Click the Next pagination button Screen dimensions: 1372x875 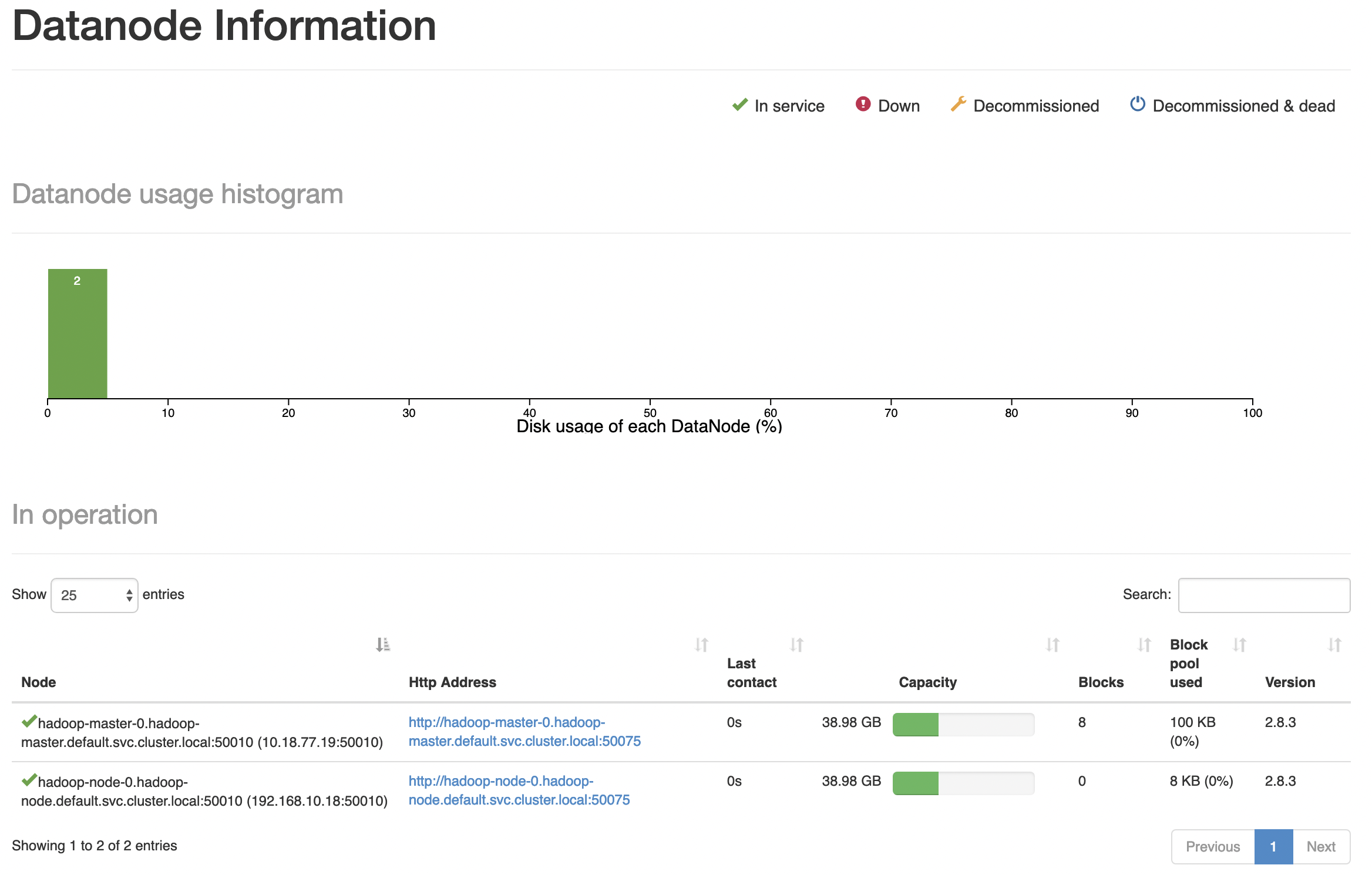pos(1321,847)
